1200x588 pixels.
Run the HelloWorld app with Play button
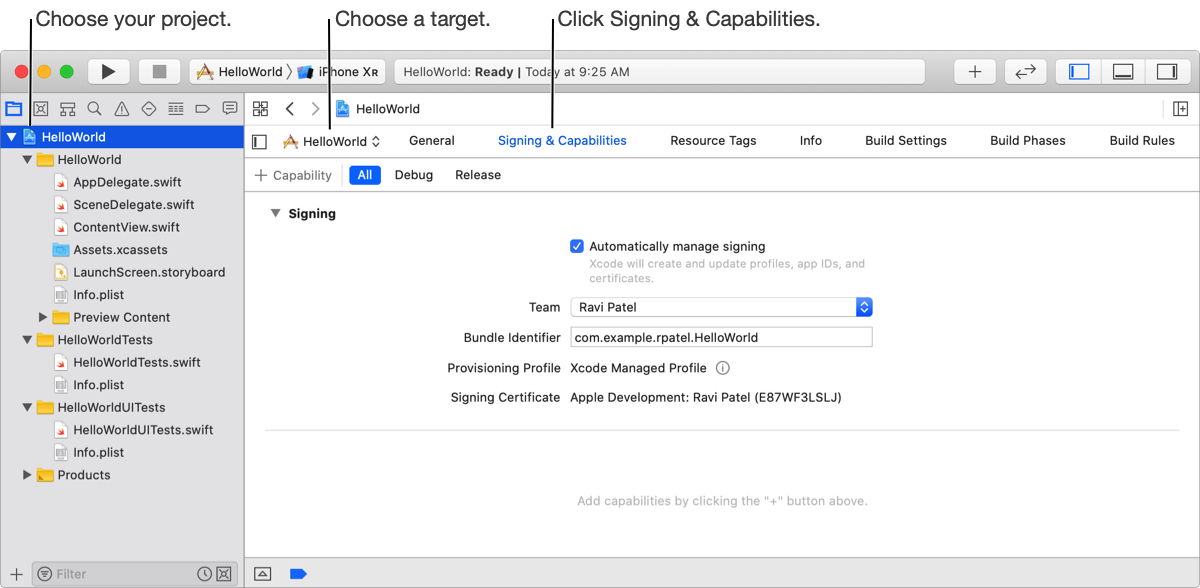pos(109,71)
